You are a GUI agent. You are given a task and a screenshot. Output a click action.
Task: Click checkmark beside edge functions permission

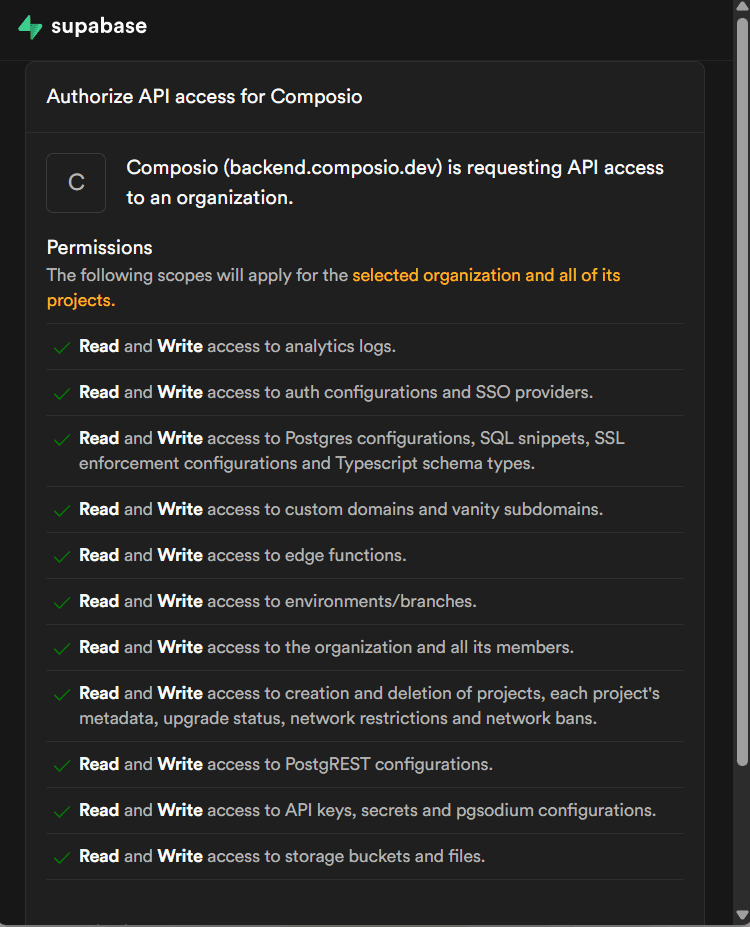pos(62,557)
